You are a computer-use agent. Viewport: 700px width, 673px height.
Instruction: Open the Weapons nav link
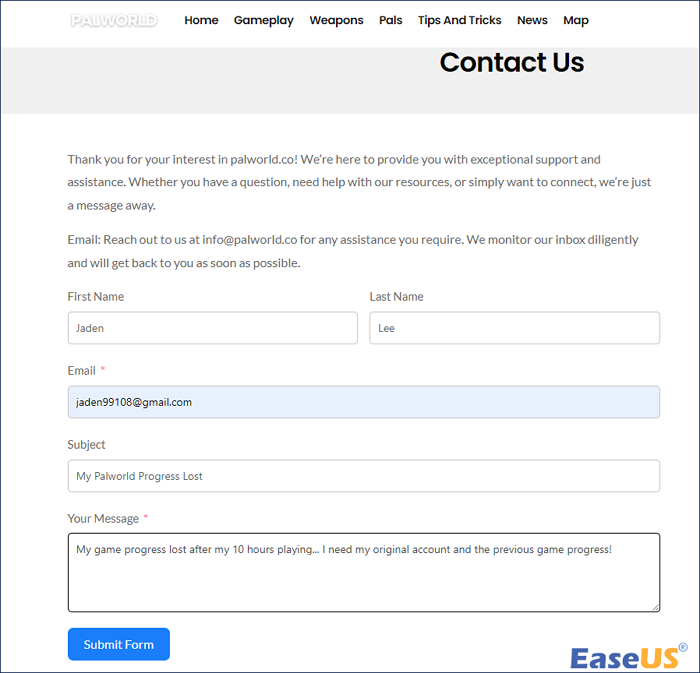[x=336, y=20]
